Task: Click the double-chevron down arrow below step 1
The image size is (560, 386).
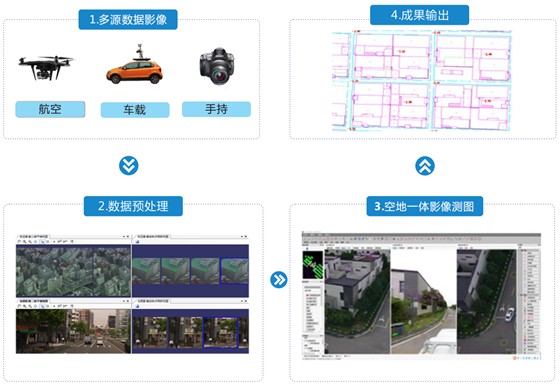Action: coord(129,166)
